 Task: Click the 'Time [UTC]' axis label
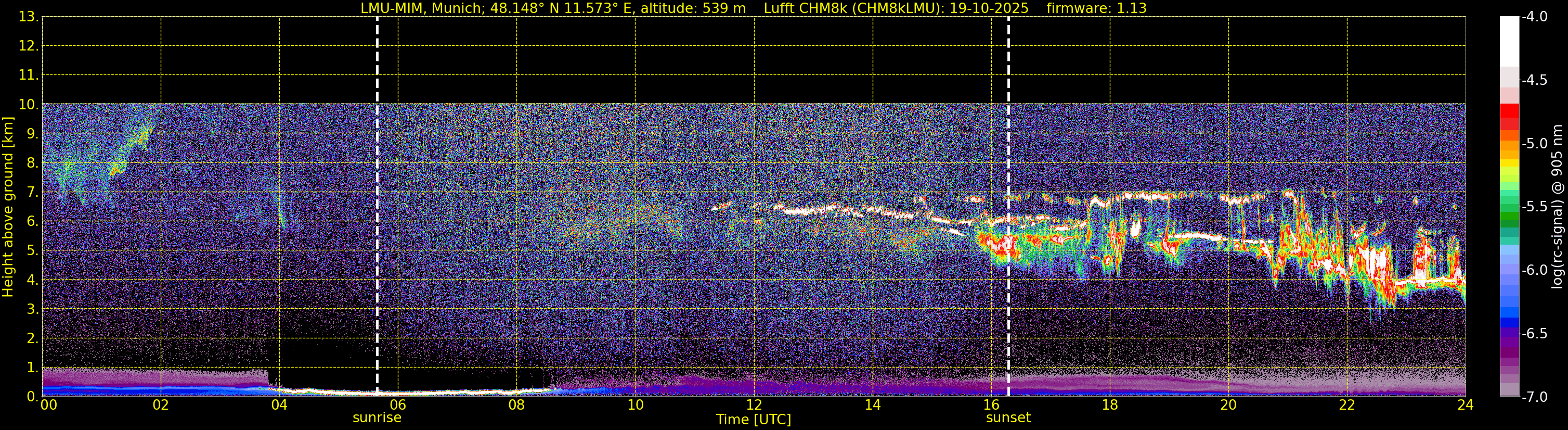[x=754, y=420]
